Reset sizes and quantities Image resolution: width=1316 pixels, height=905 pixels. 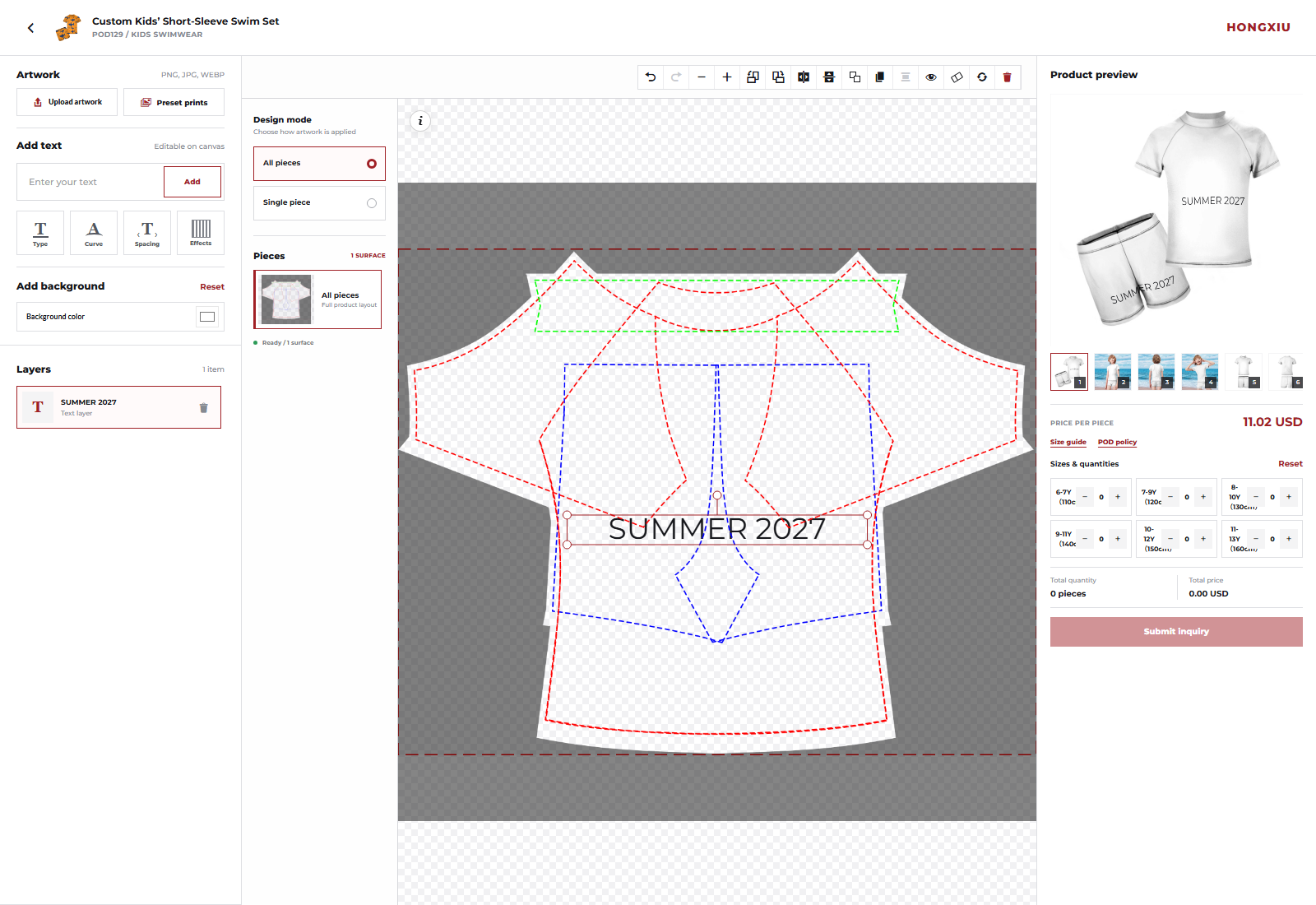(x=1291, y=464)
